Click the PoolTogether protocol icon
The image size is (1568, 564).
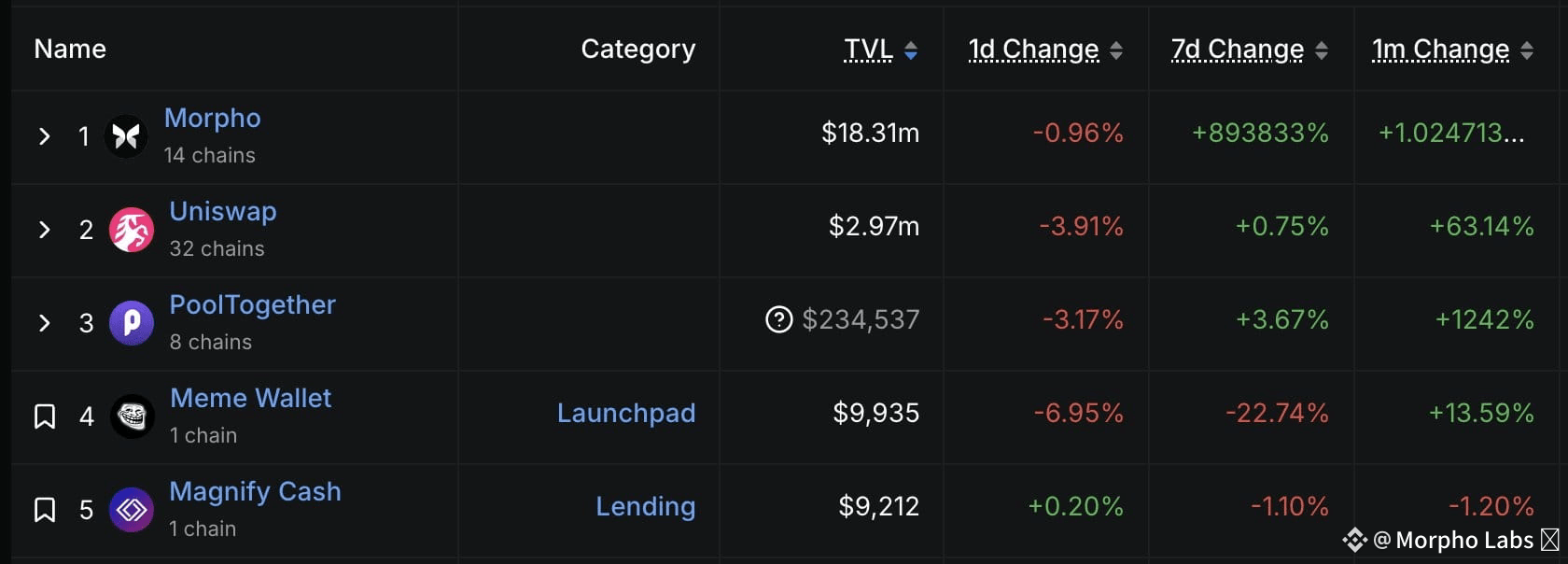click(131, 323)
